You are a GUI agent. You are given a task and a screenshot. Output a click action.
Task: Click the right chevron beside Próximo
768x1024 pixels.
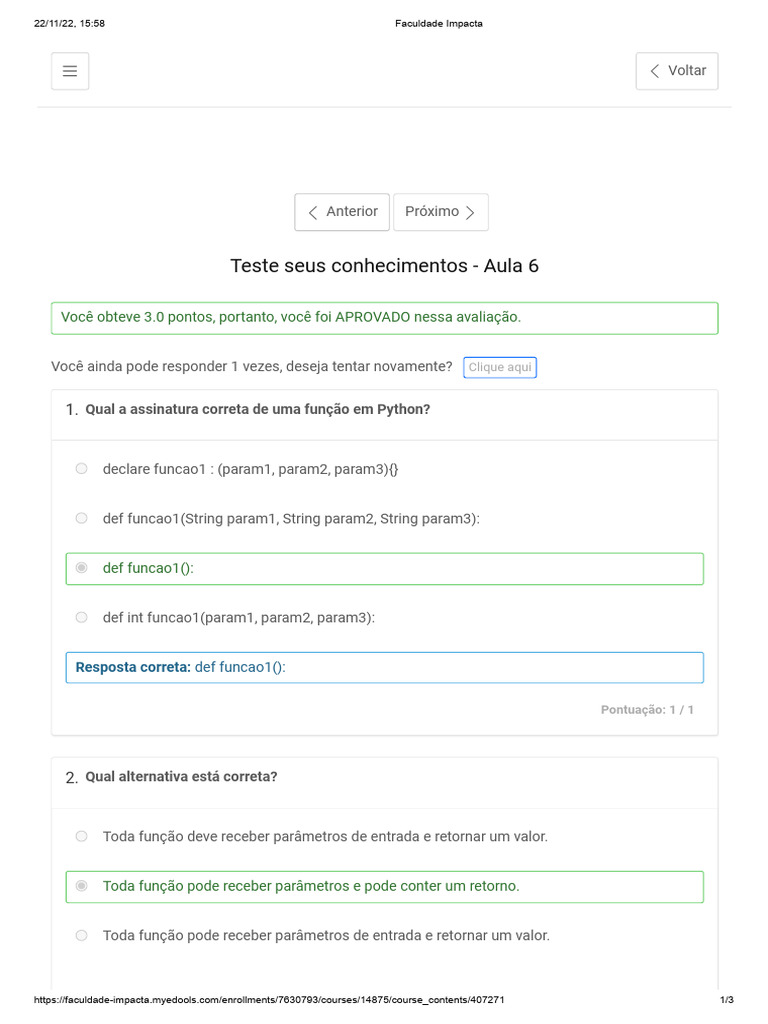tap(470, 212)
